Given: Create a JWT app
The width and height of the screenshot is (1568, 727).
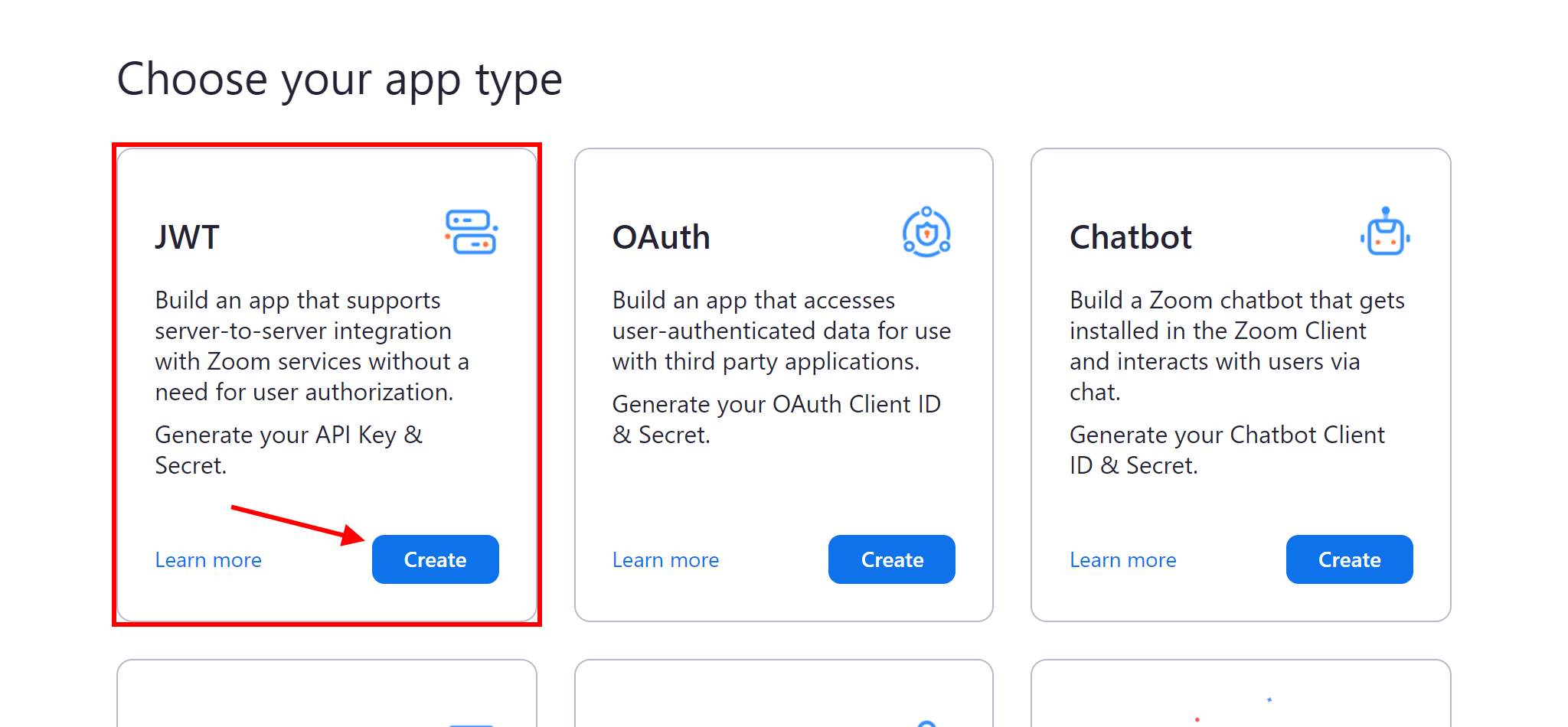Looking at the screenshot, I should click(x=435, y=559).
